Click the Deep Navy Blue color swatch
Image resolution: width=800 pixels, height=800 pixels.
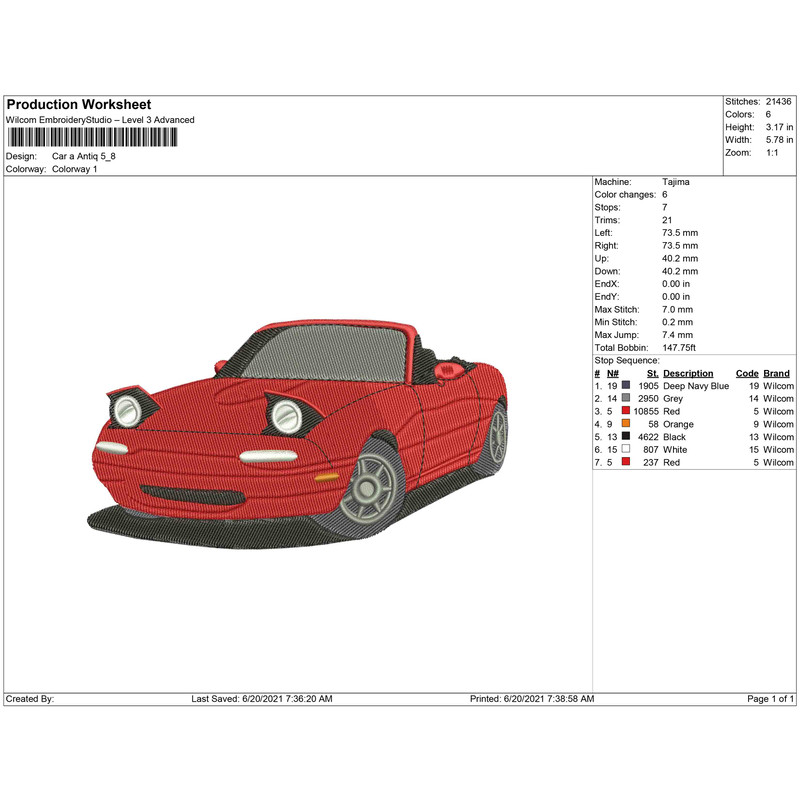pos(626,386)
